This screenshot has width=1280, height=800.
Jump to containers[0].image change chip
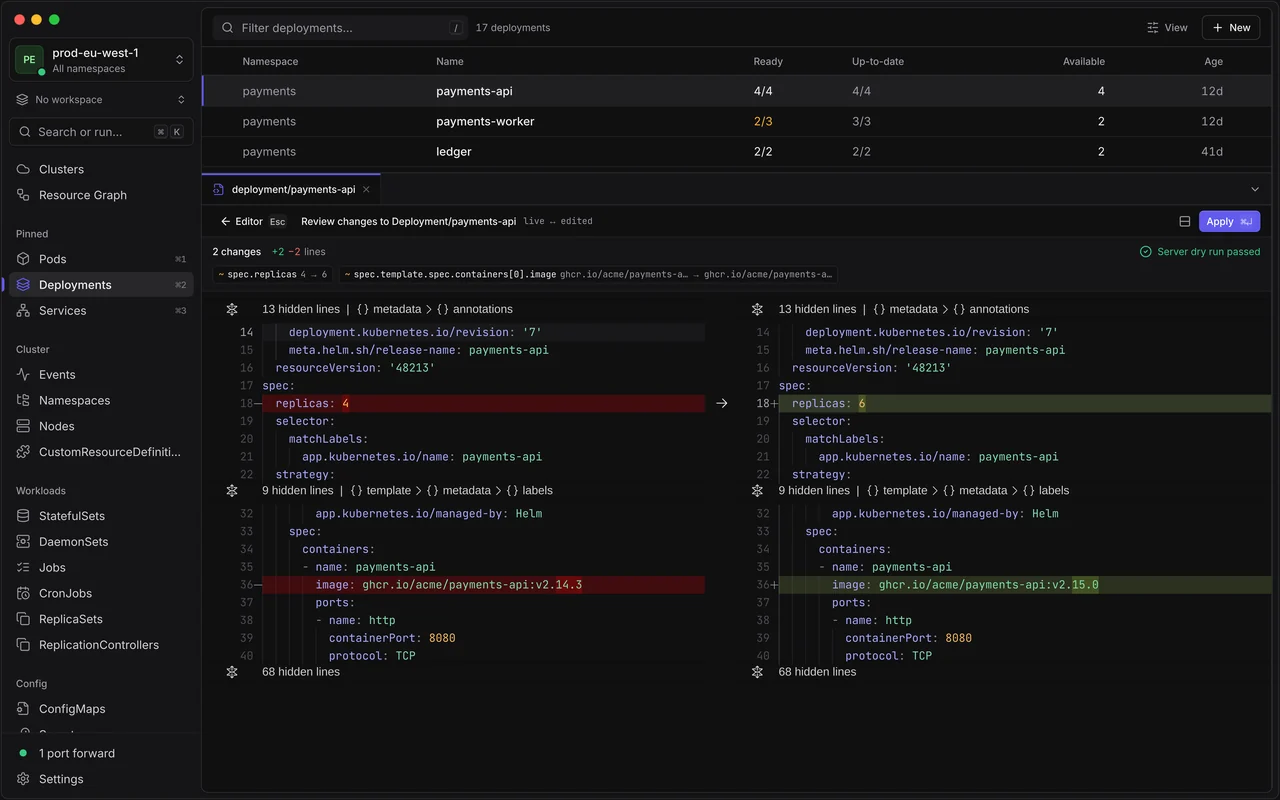click(588, 274)
